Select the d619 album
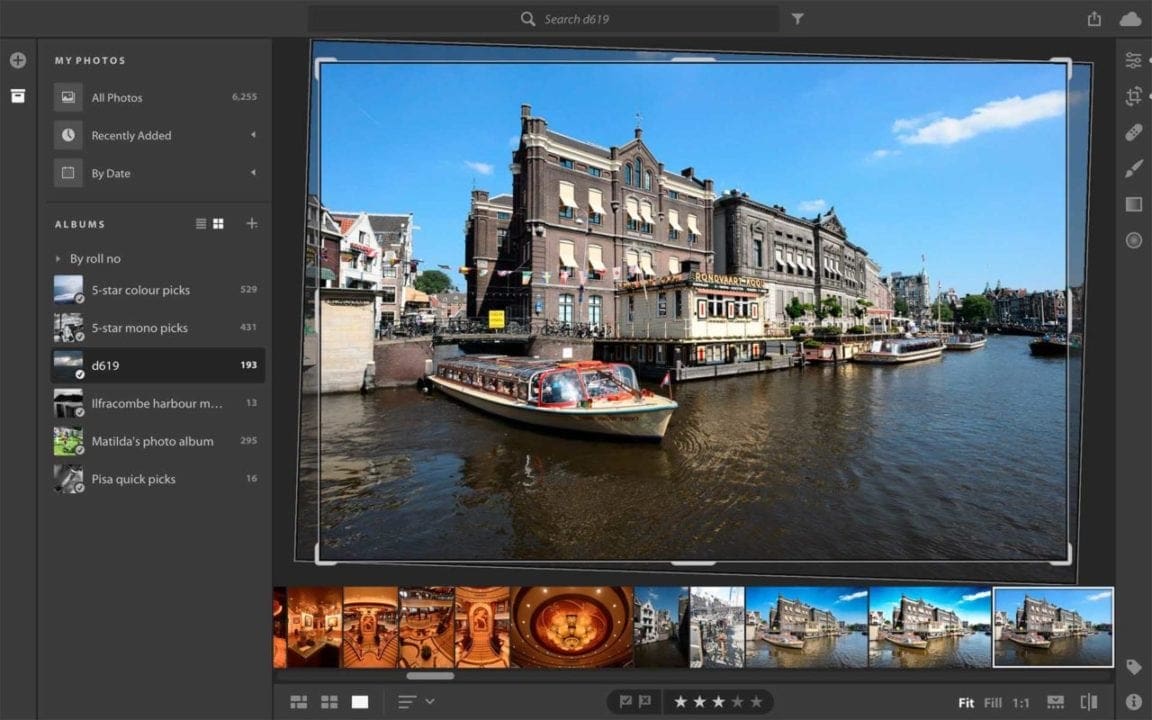The image size is (1152, 720). click(157, 365)
